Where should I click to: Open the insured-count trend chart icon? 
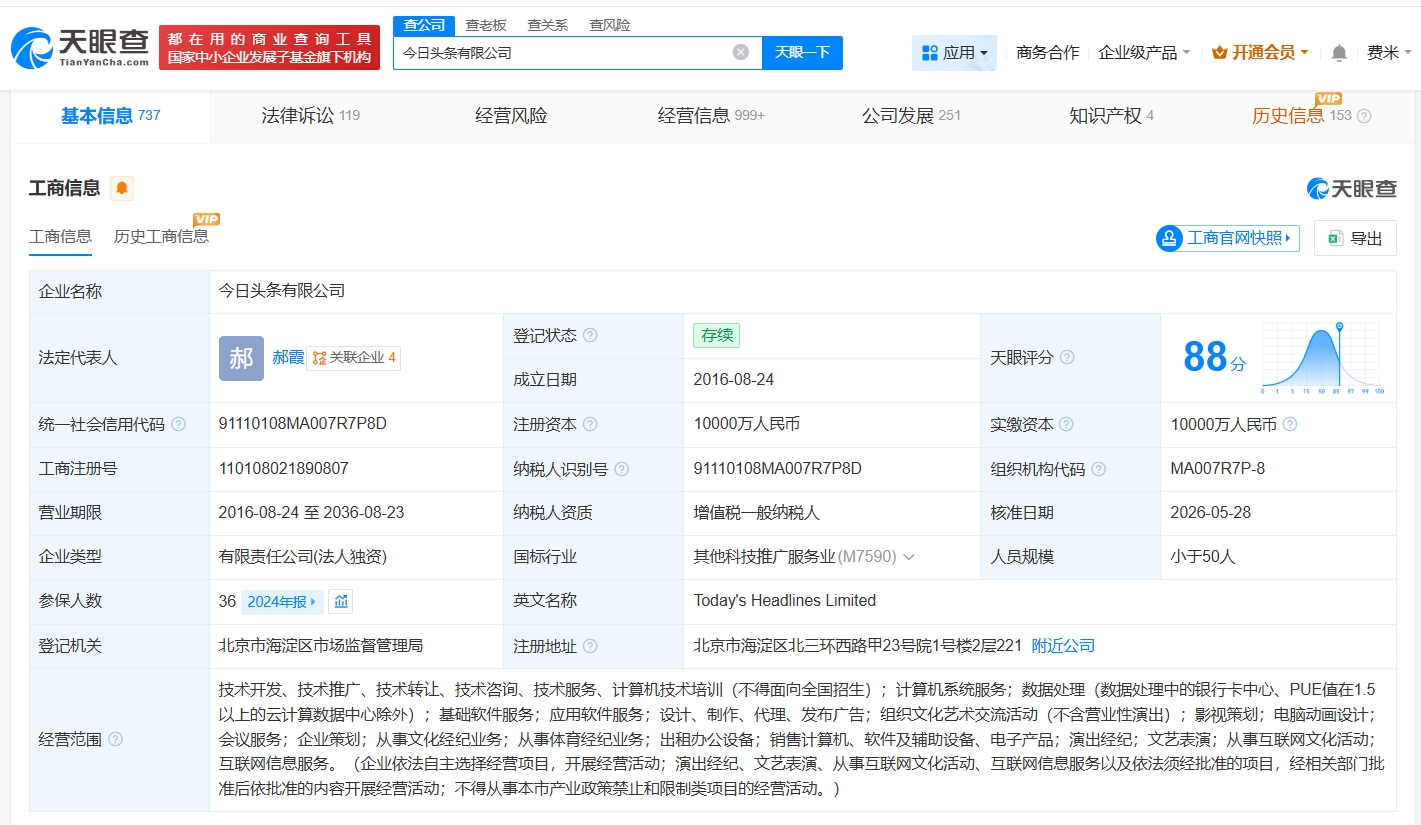click(x=341, y=601)
